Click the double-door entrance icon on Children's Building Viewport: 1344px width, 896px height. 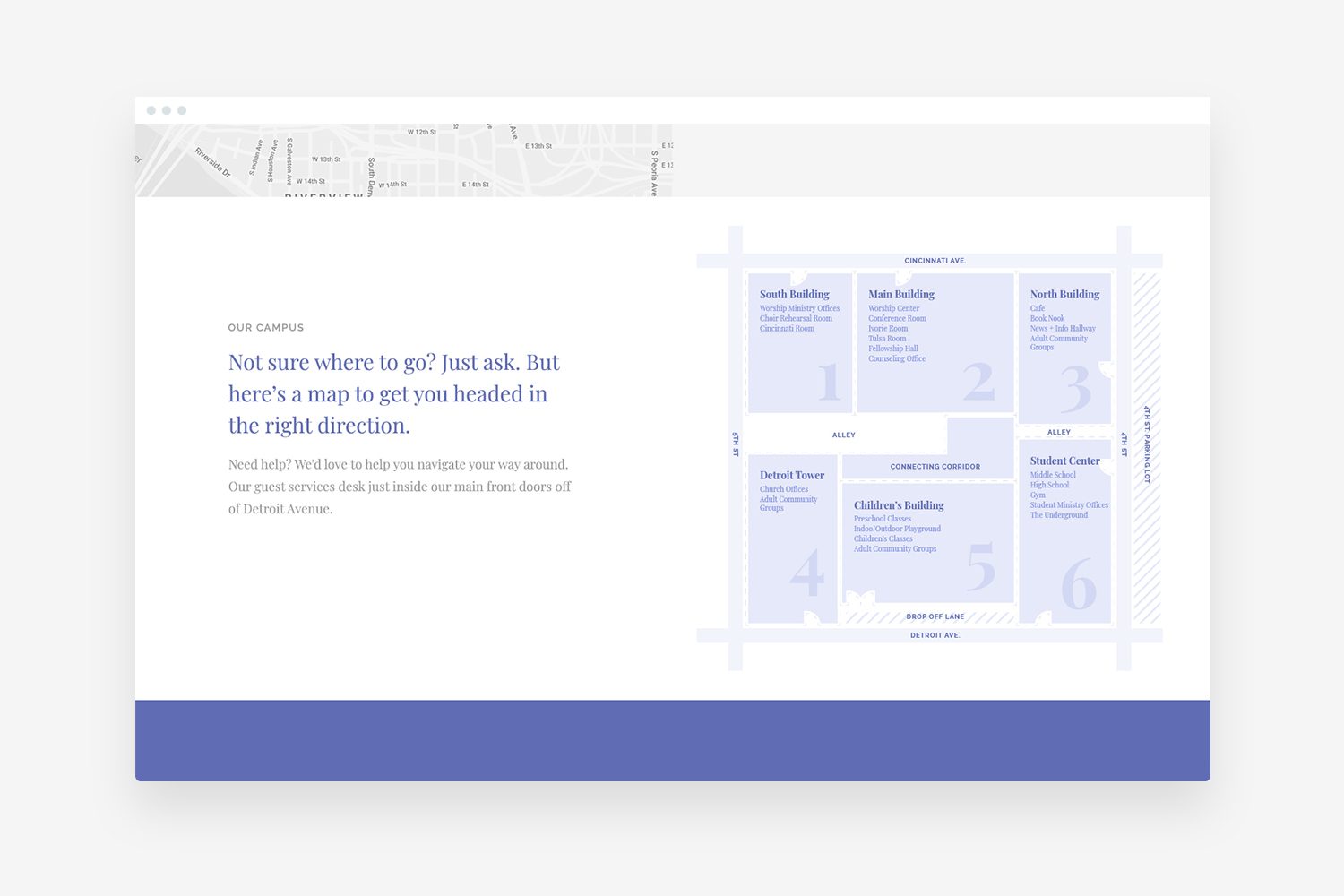tap(860, 599)
